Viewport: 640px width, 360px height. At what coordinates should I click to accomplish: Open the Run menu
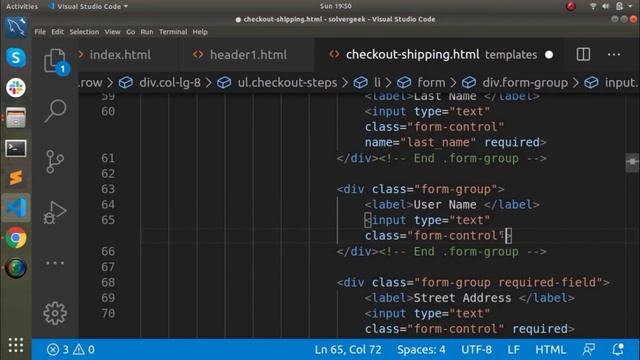pos(147,32)
